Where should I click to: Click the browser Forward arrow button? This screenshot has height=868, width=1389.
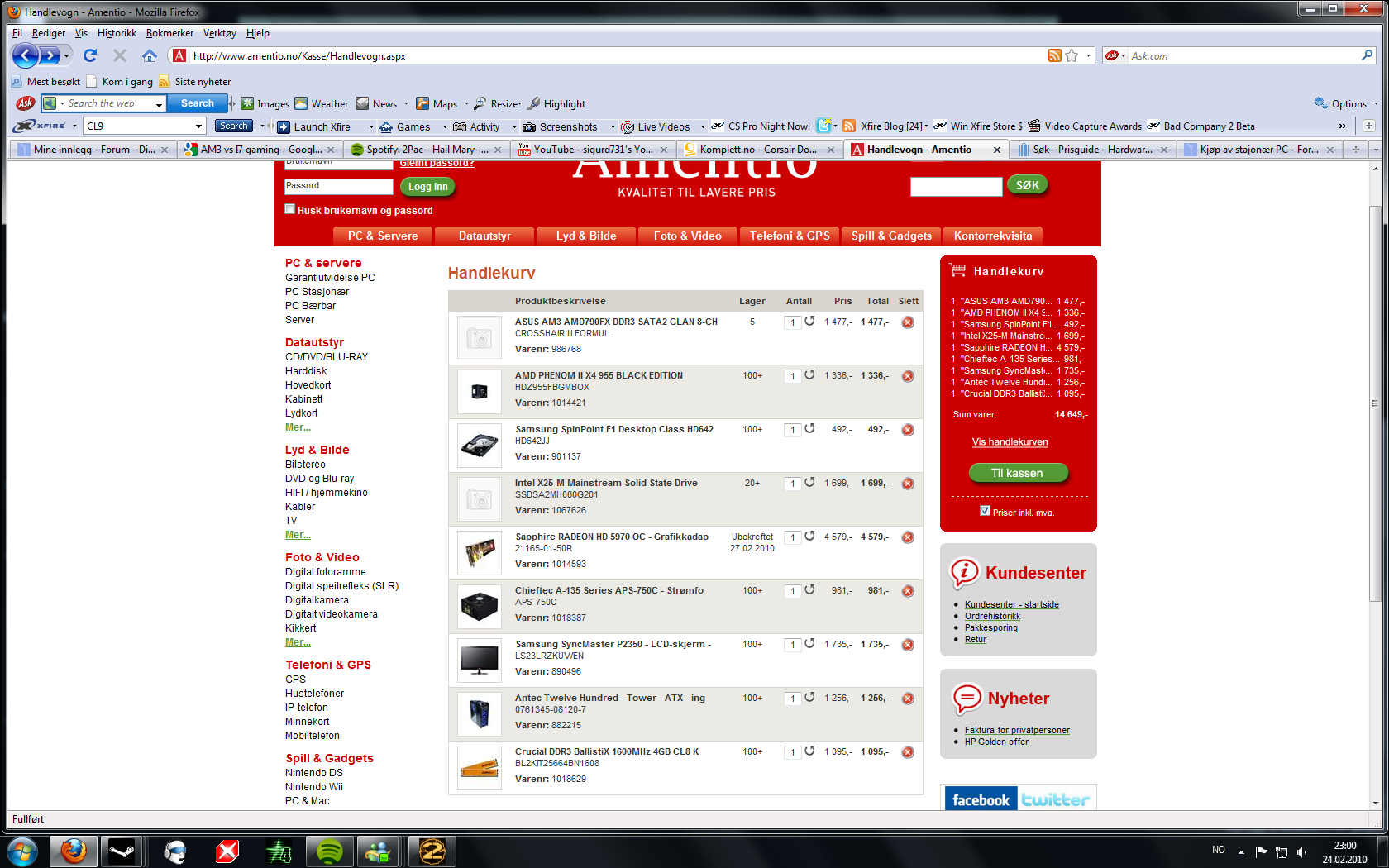(50, 55)
